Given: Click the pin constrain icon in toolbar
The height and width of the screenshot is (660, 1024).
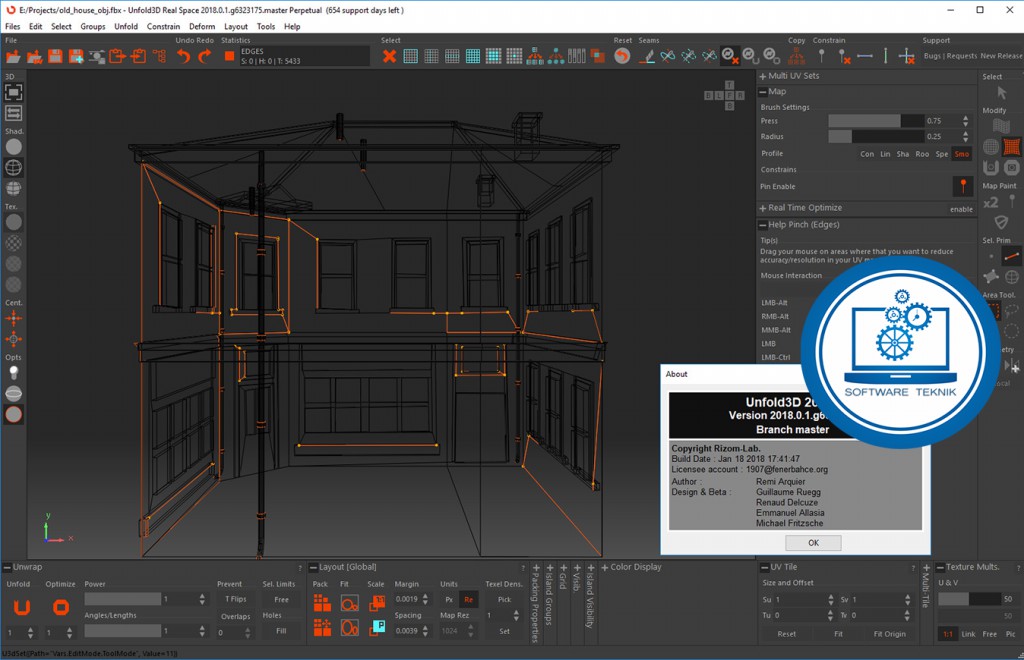Looking at the screenshot, I should click(822, 57).
